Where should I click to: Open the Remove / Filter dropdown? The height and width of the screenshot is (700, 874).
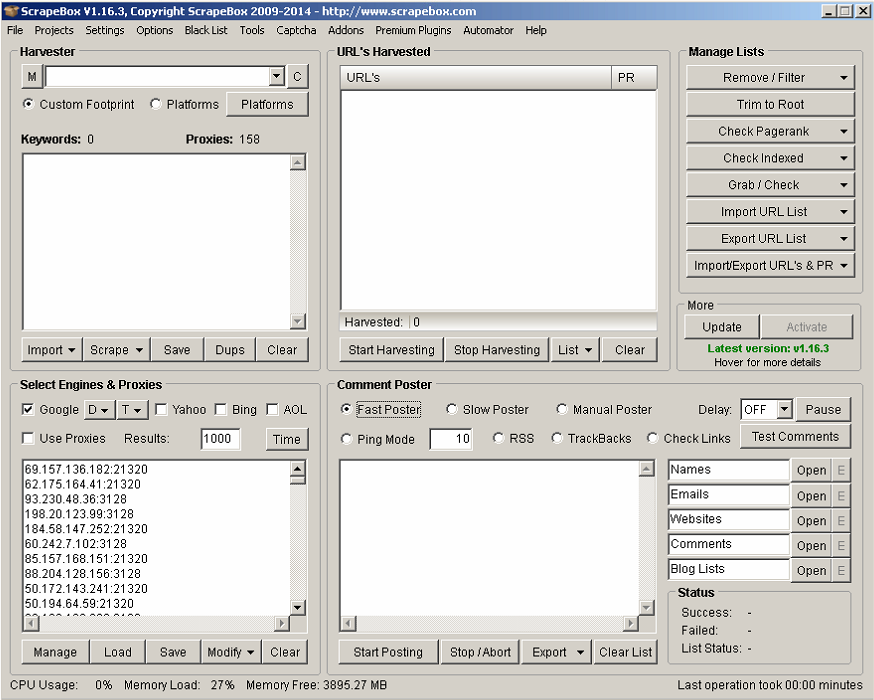point(770,78)
